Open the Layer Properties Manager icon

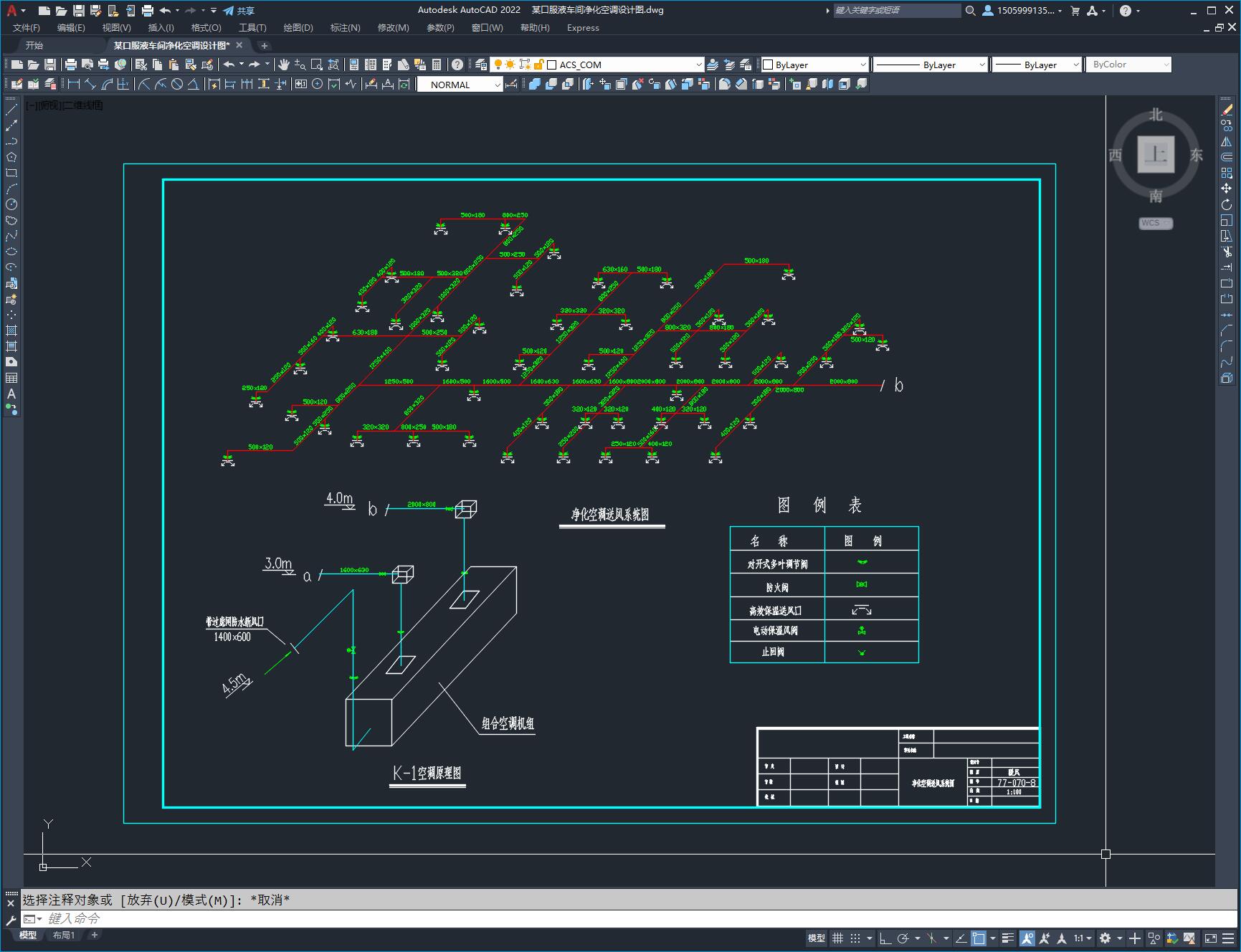480,65
